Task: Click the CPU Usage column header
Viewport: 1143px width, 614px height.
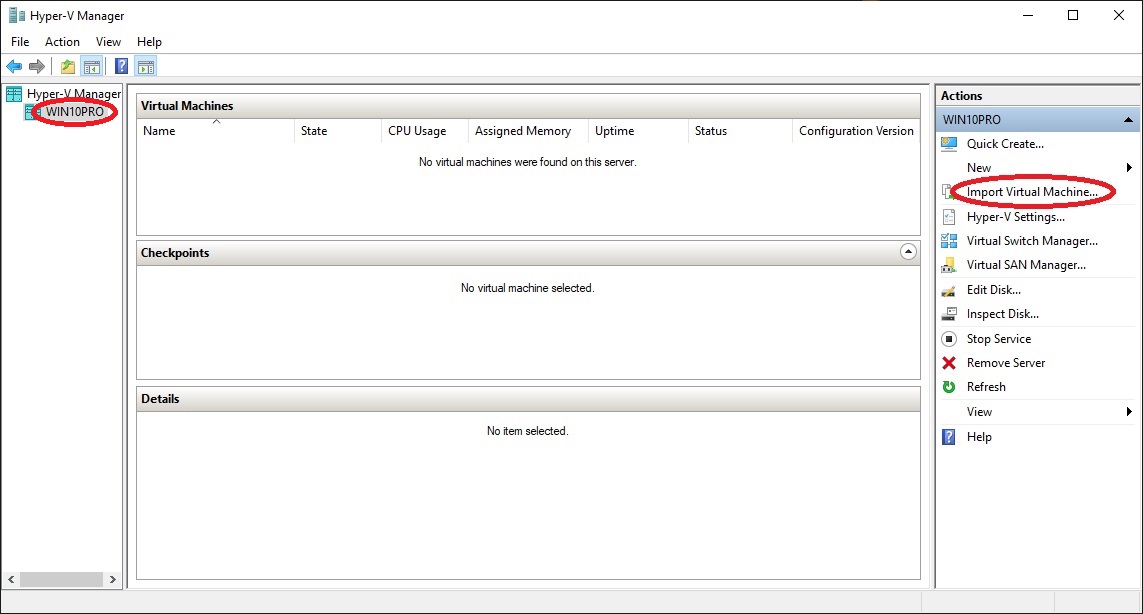Action: click(424, 131)
